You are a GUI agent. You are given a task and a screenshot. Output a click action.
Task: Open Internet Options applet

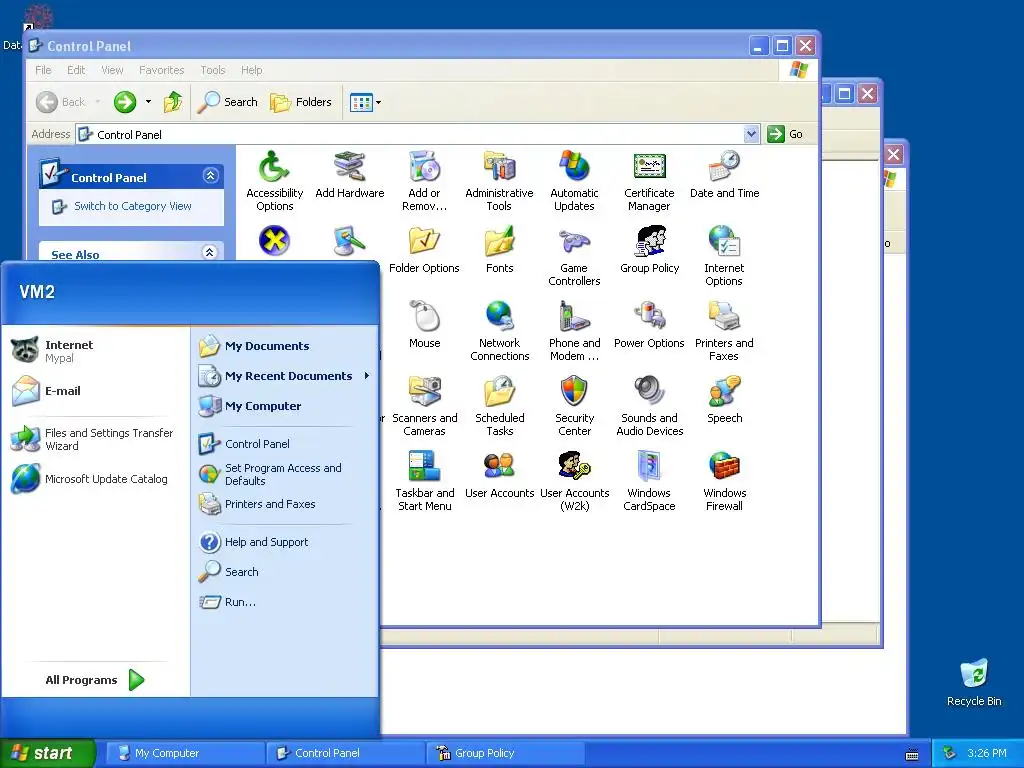pos(724,256)
